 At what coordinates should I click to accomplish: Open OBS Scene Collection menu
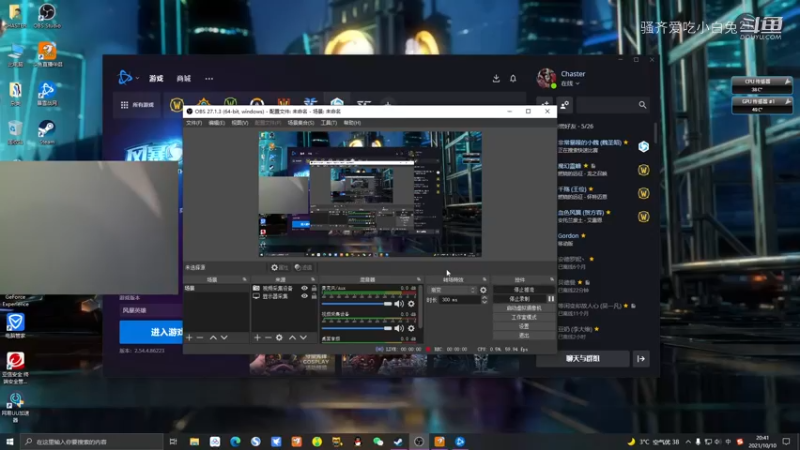click(301, 123)
